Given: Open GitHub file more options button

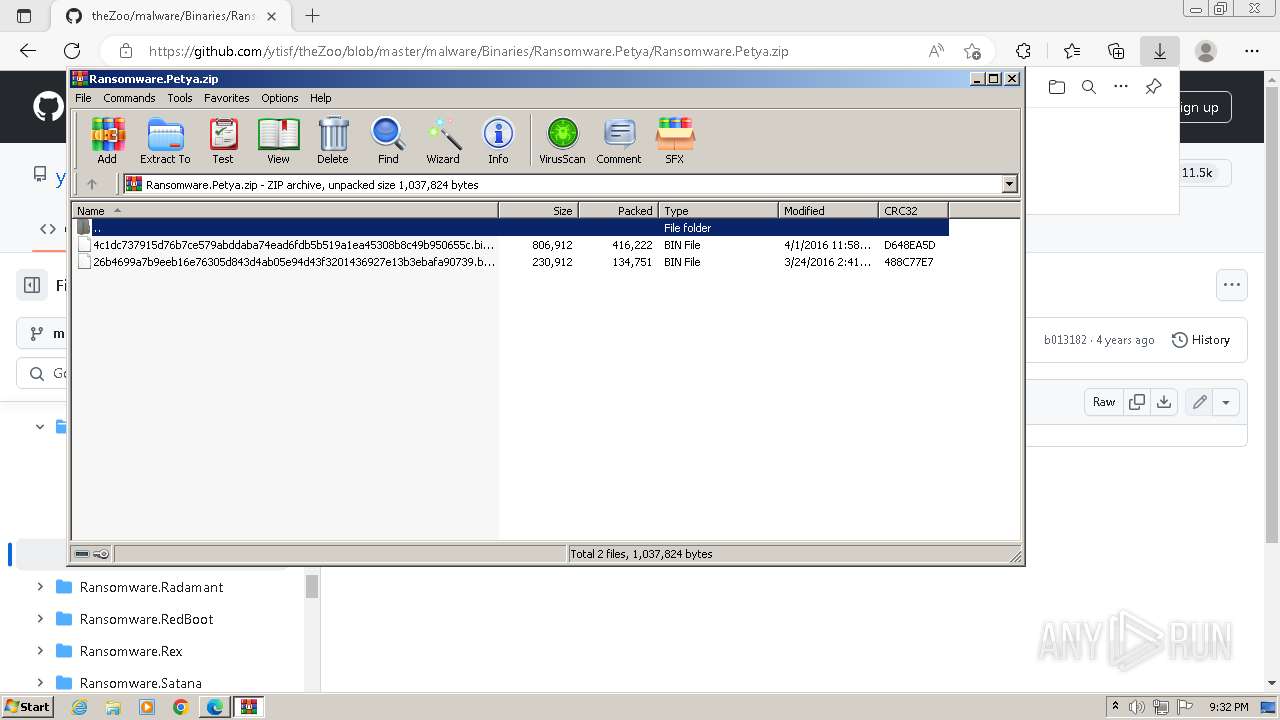Looking at the screenshot, I should click(1232, 285).
